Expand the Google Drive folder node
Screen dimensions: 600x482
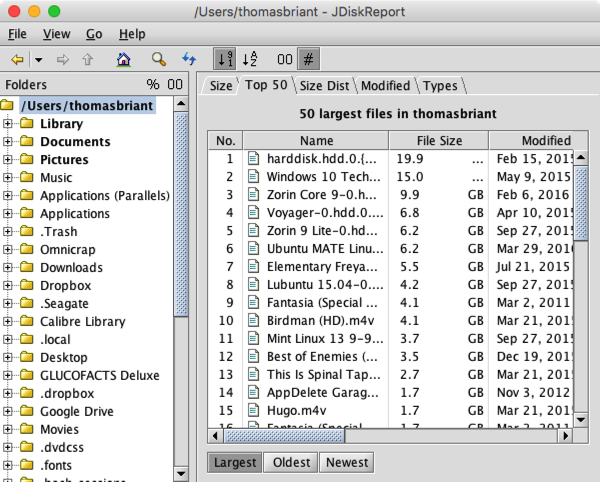[7, 411]
